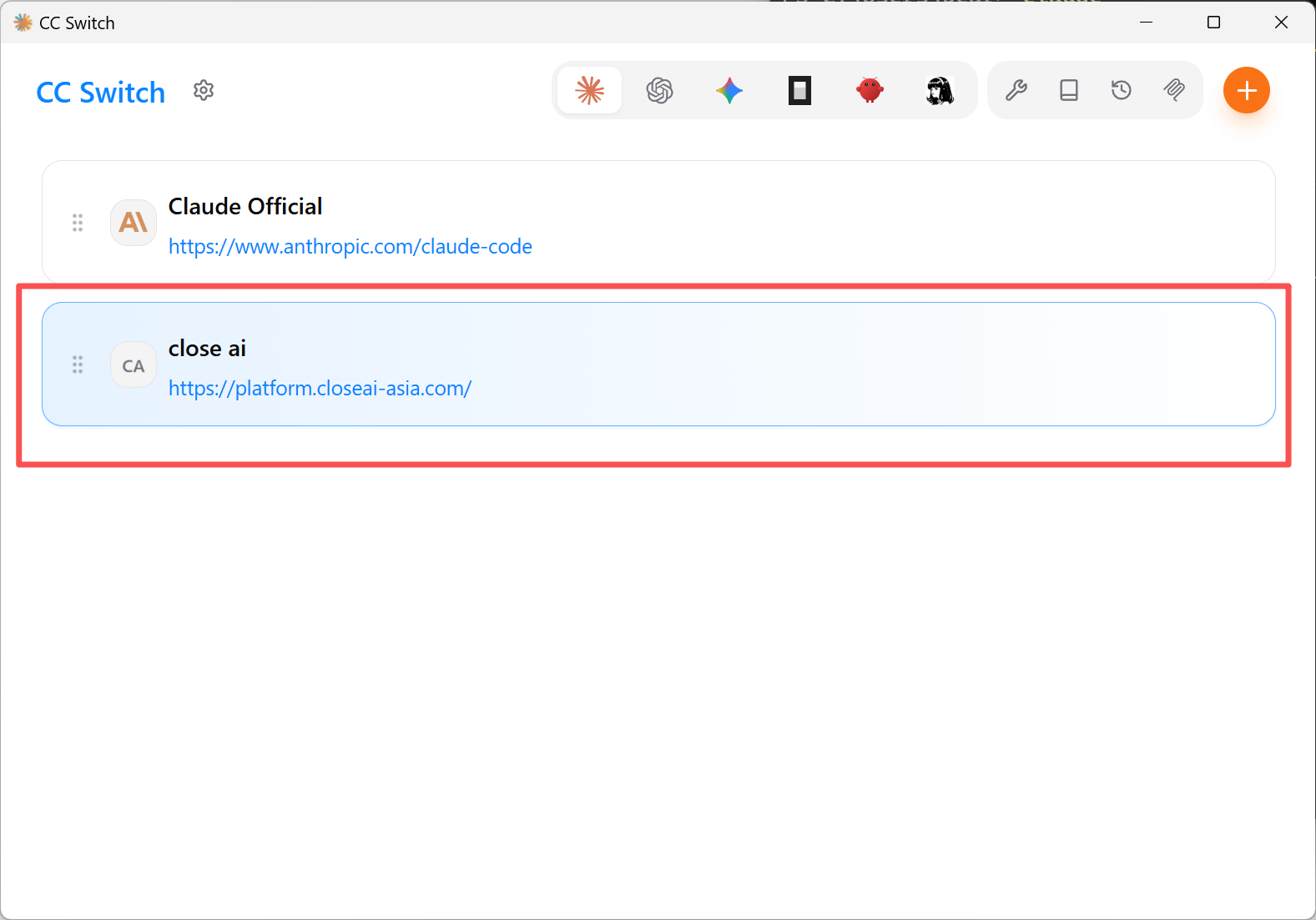This screenshot has width=1316, height=920.
Task: Open the anthropic.com/claude-code link
Action: tap(350, 247)
